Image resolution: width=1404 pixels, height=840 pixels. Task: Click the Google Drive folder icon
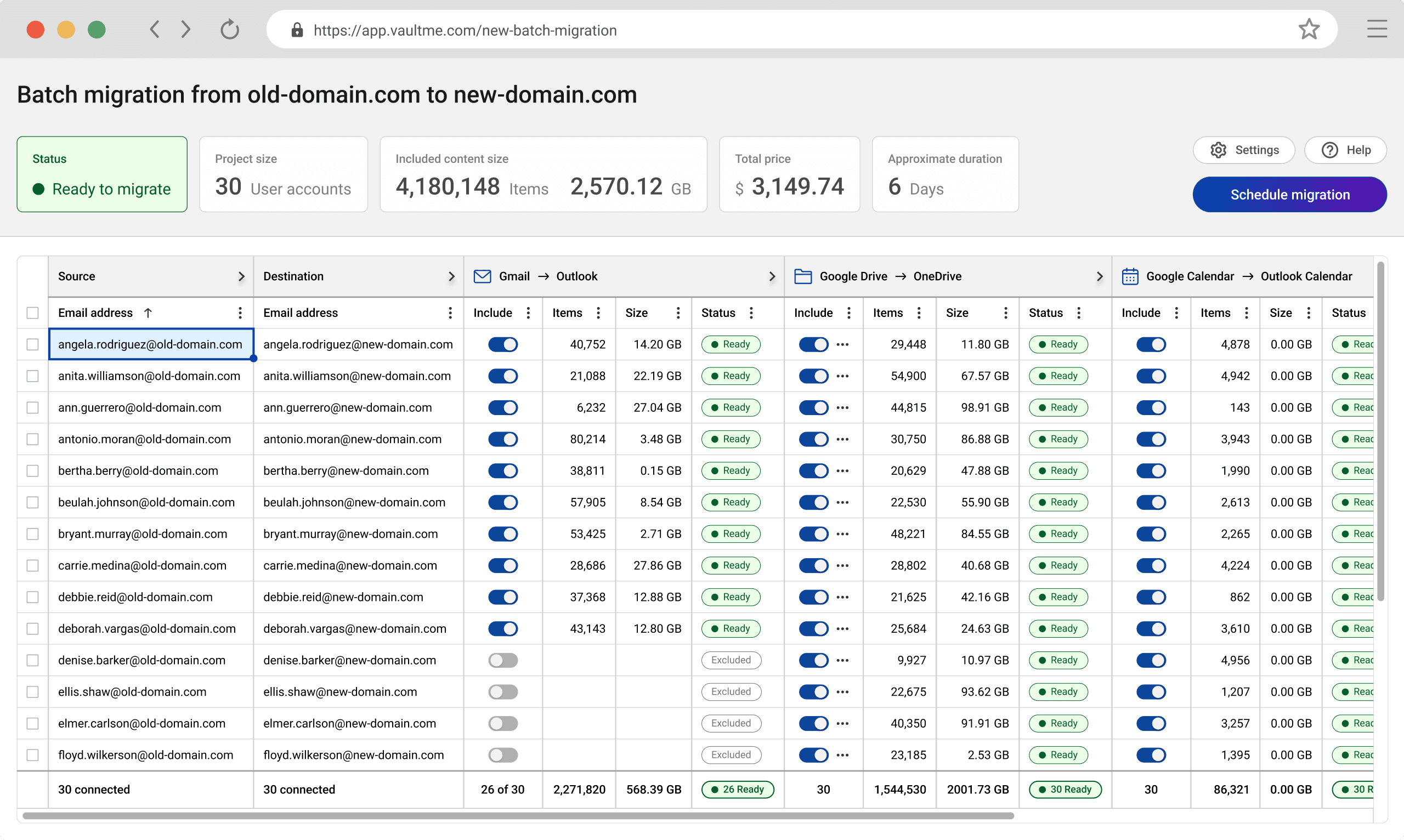point(803,276)
